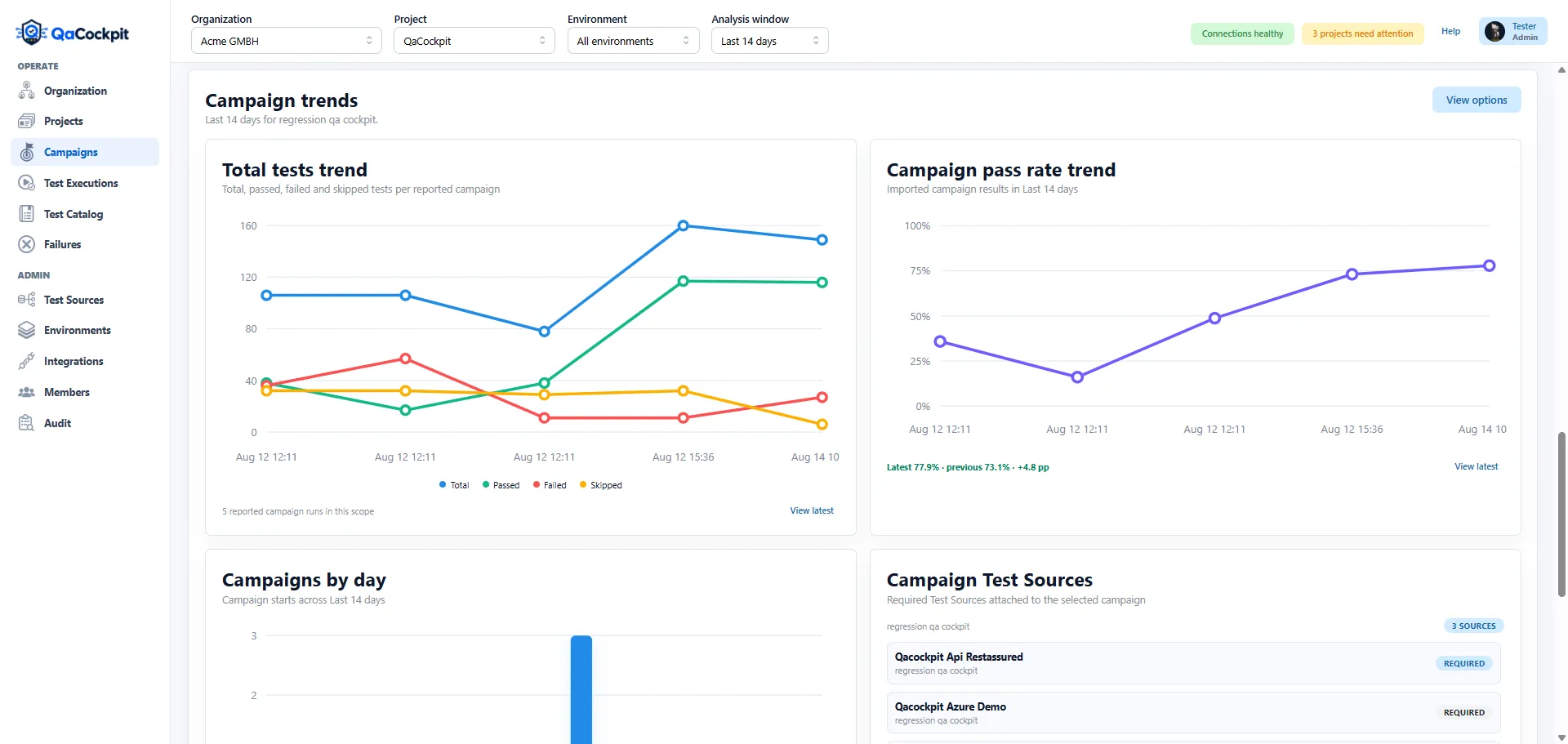Open the Project dropdown QaCockpit

coord(474,41)
